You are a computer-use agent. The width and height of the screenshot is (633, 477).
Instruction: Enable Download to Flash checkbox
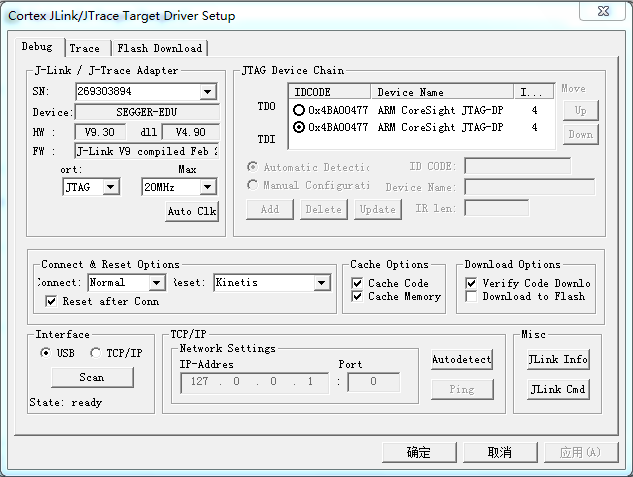pos(471,296)
